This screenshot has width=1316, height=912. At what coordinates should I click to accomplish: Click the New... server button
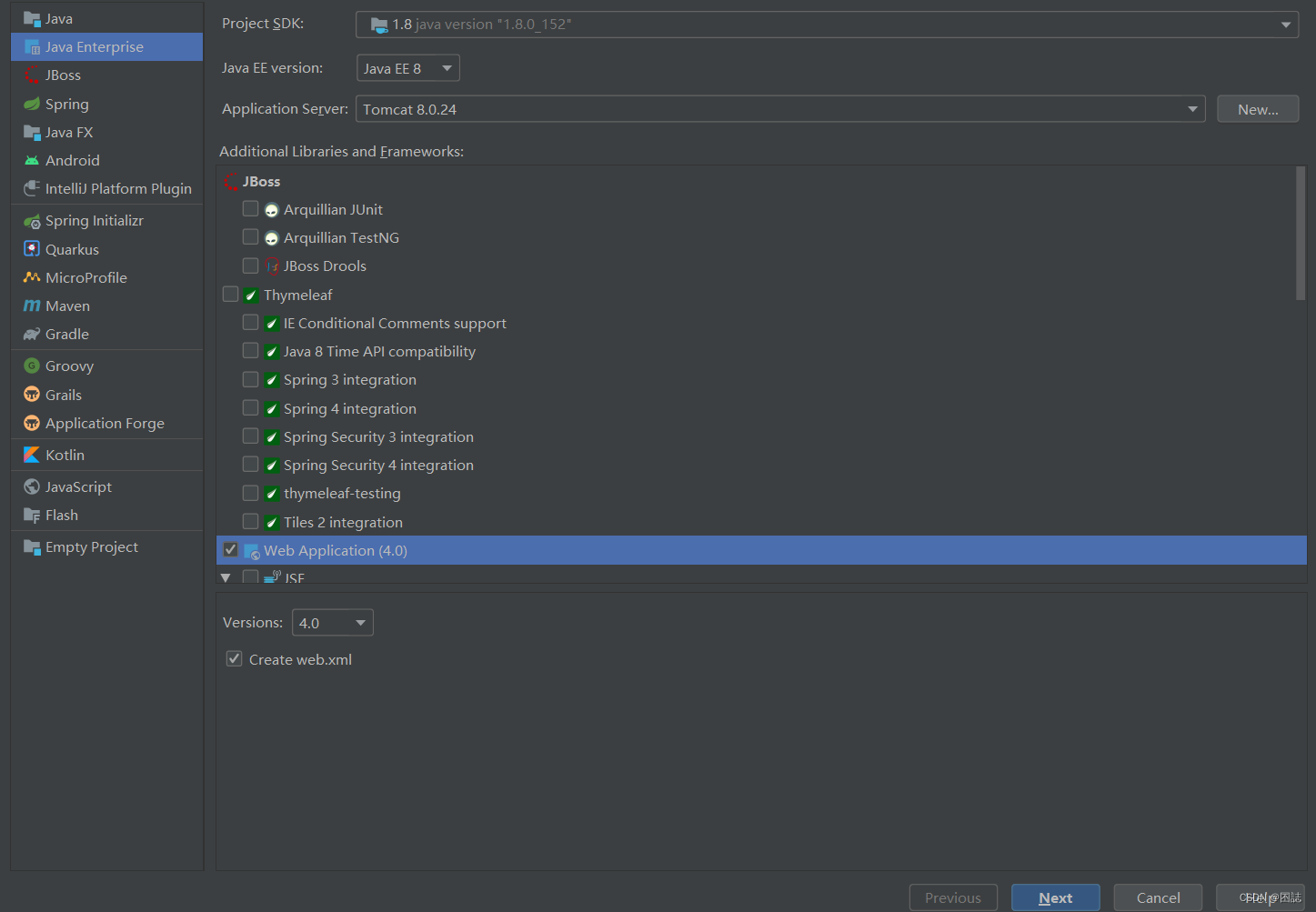pos(1258,109)
